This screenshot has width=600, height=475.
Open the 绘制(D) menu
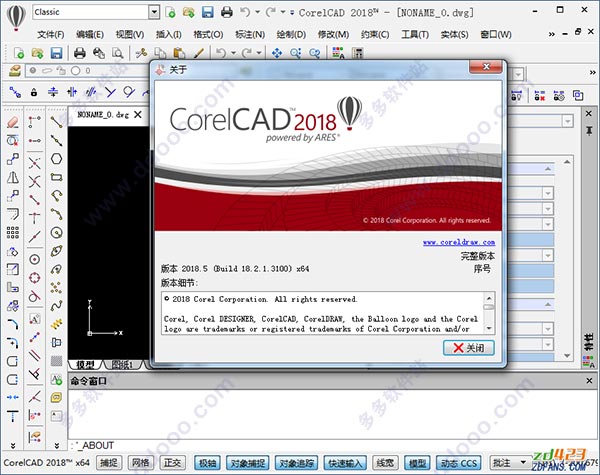[291, 34]
